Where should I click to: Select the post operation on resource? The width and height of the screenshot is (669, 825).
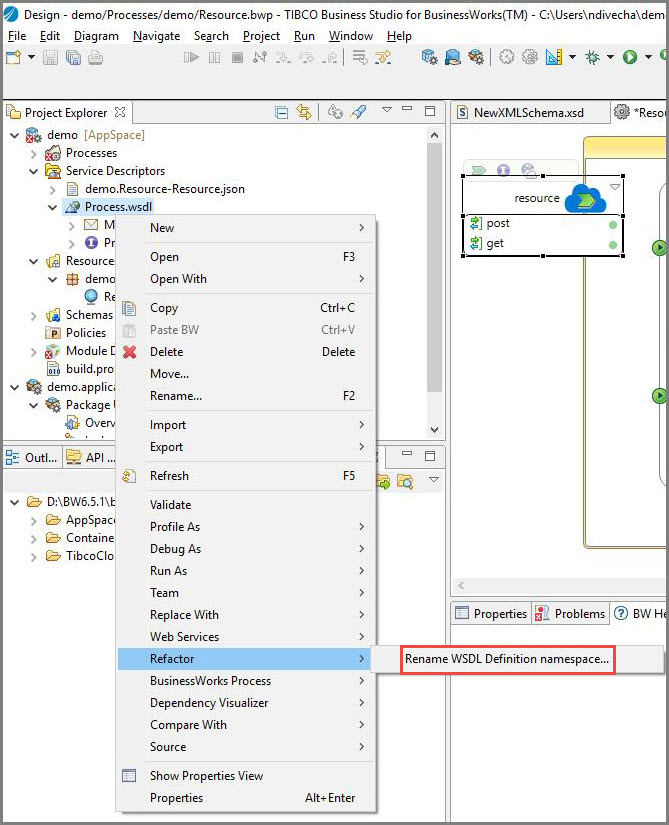pyautogui.click(x=498, y=223)
